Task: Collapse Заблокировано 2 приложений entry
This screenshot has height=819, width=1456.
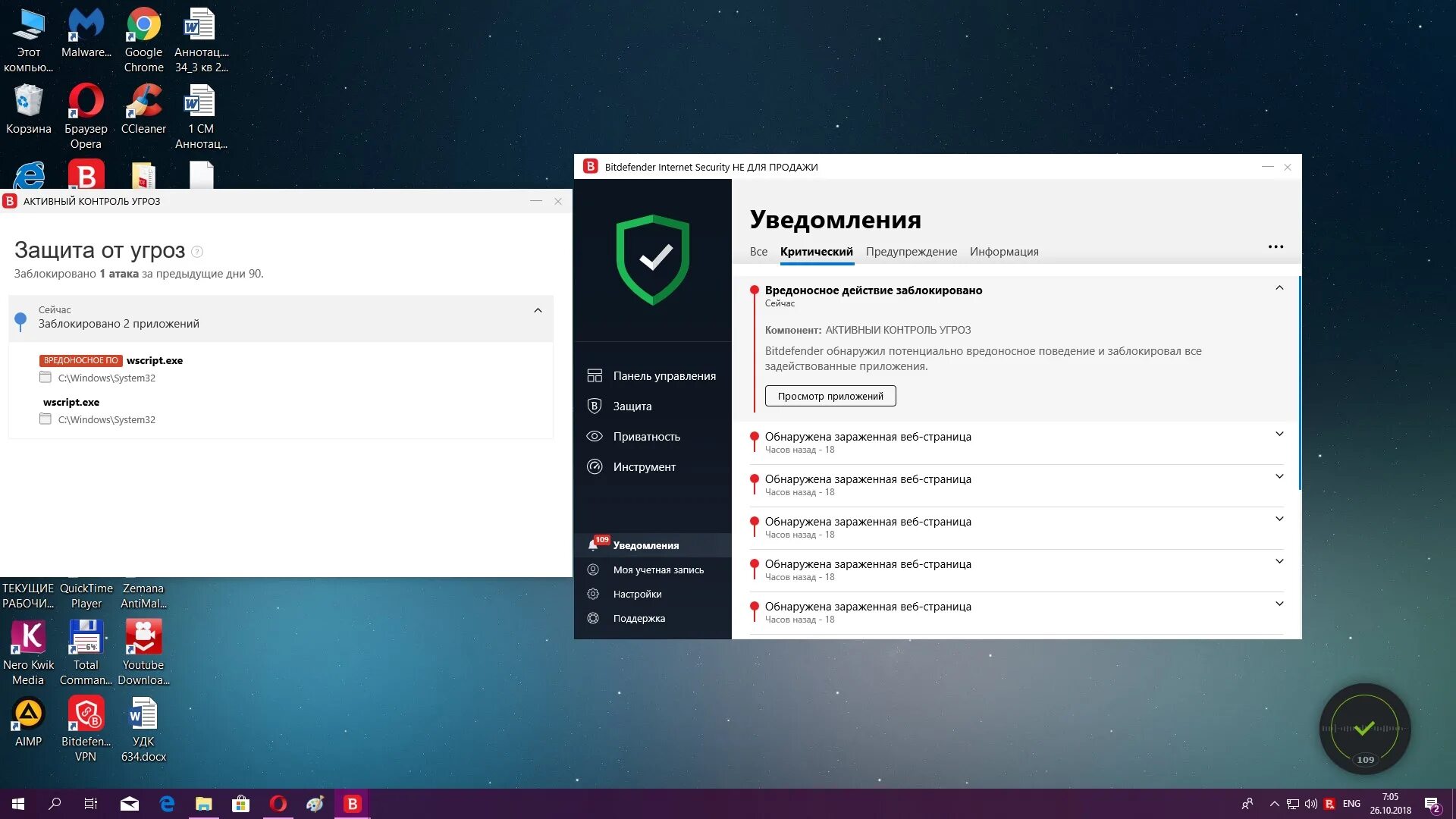Action: pos(538,310)
